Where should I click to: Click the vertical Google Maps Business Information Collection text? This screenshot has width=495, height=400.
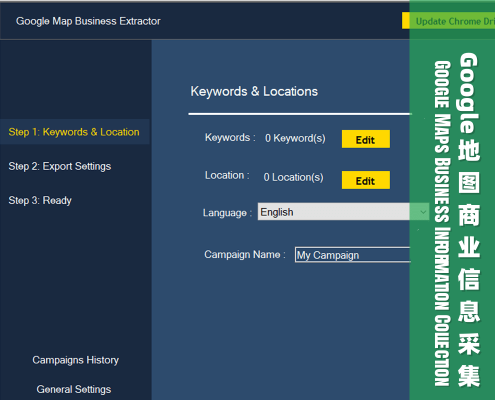point(442,223)
